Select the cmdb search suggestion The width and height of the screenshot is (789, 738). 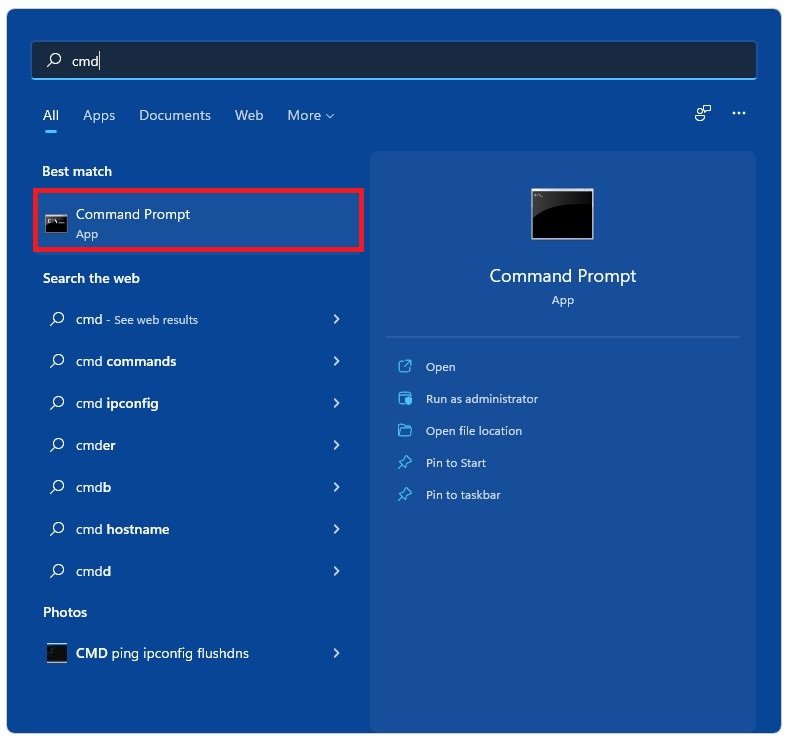(x=93, y=487)
